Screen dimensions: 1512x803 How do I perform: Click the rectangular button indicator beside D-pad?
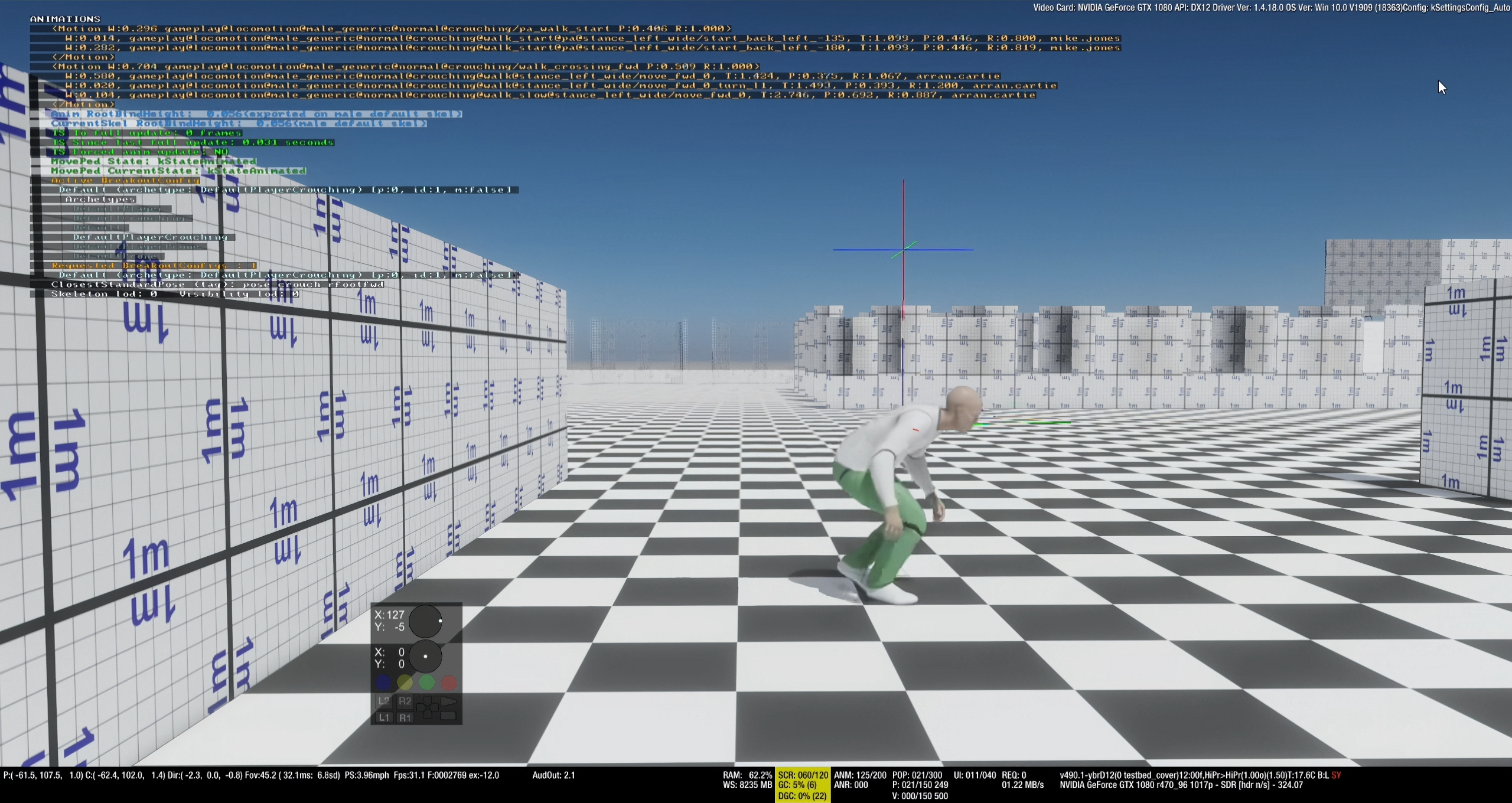tap(448, 716)
